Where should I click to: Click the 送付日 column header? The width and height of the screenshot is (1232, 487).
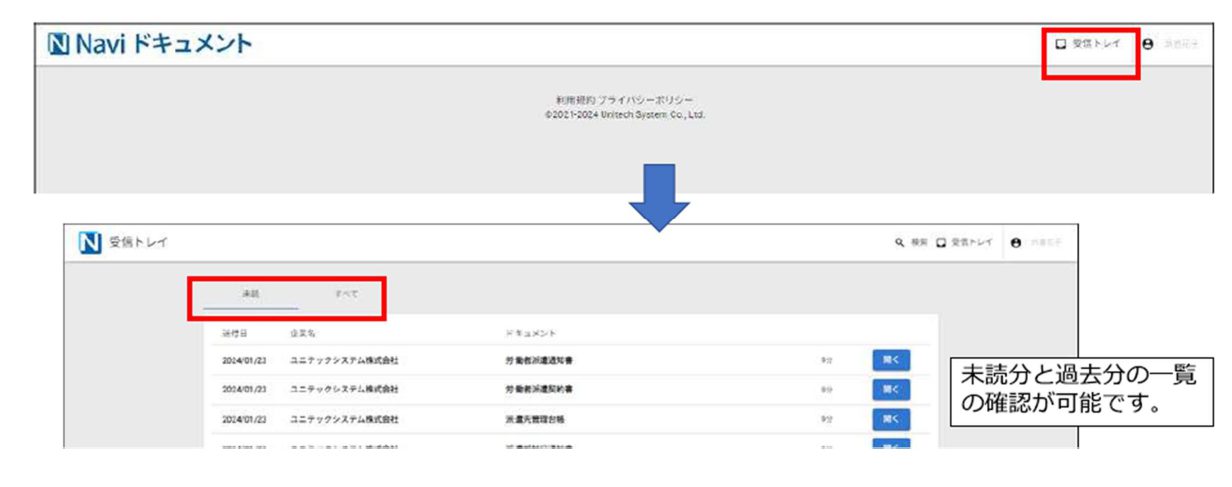235,332
